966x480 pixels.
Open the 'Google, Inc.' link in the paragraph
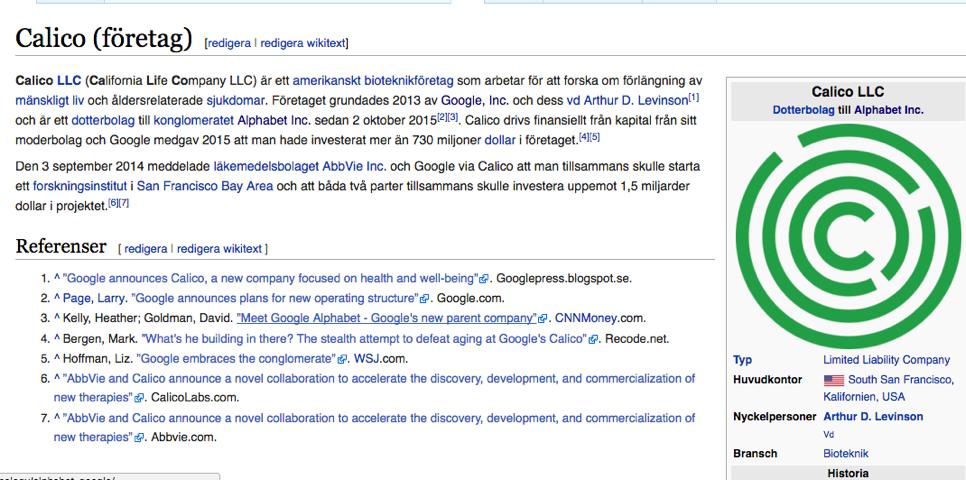coord(474,100)
